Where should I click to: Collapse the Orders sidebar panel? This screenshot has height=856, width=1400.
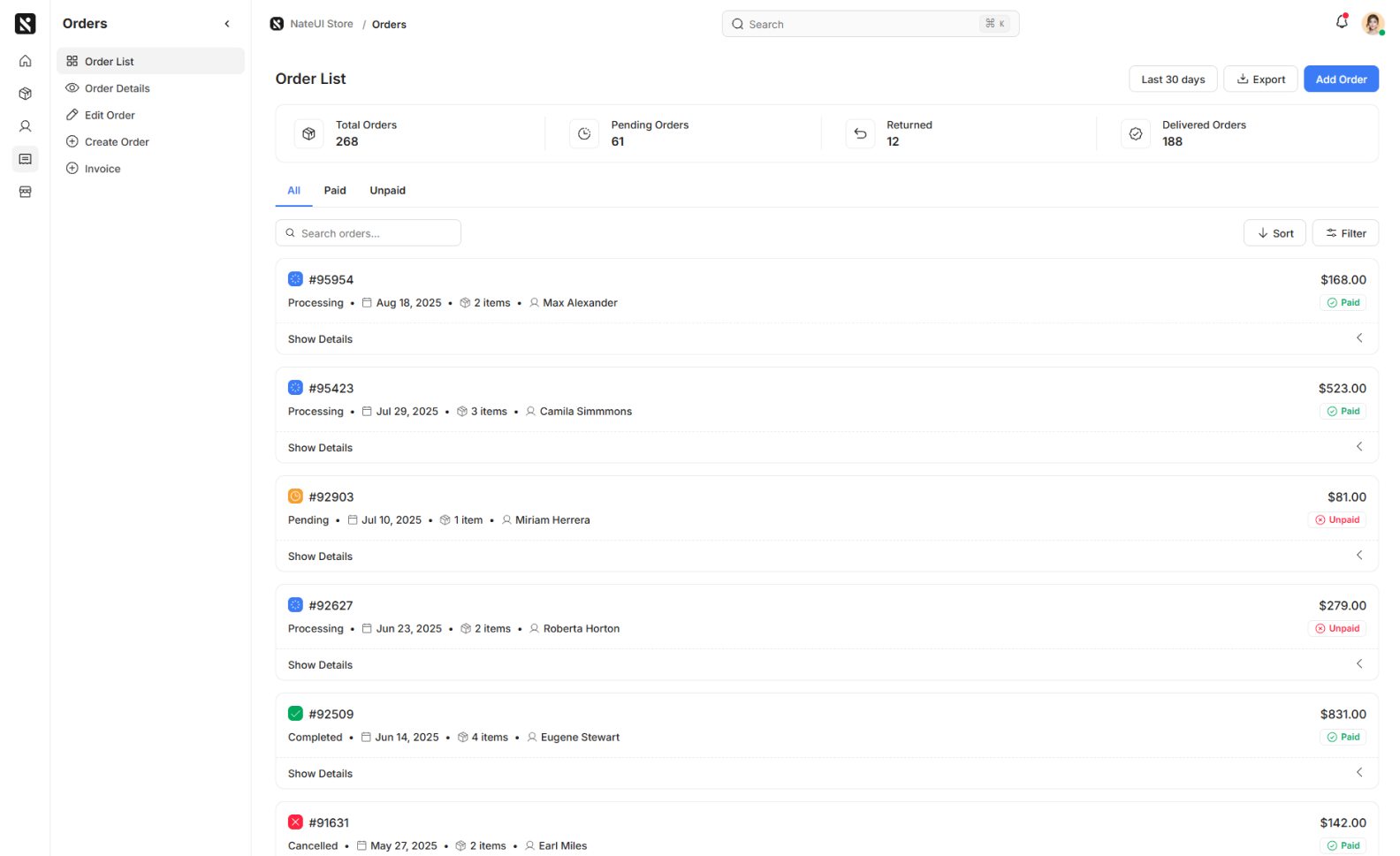[227, 24]
